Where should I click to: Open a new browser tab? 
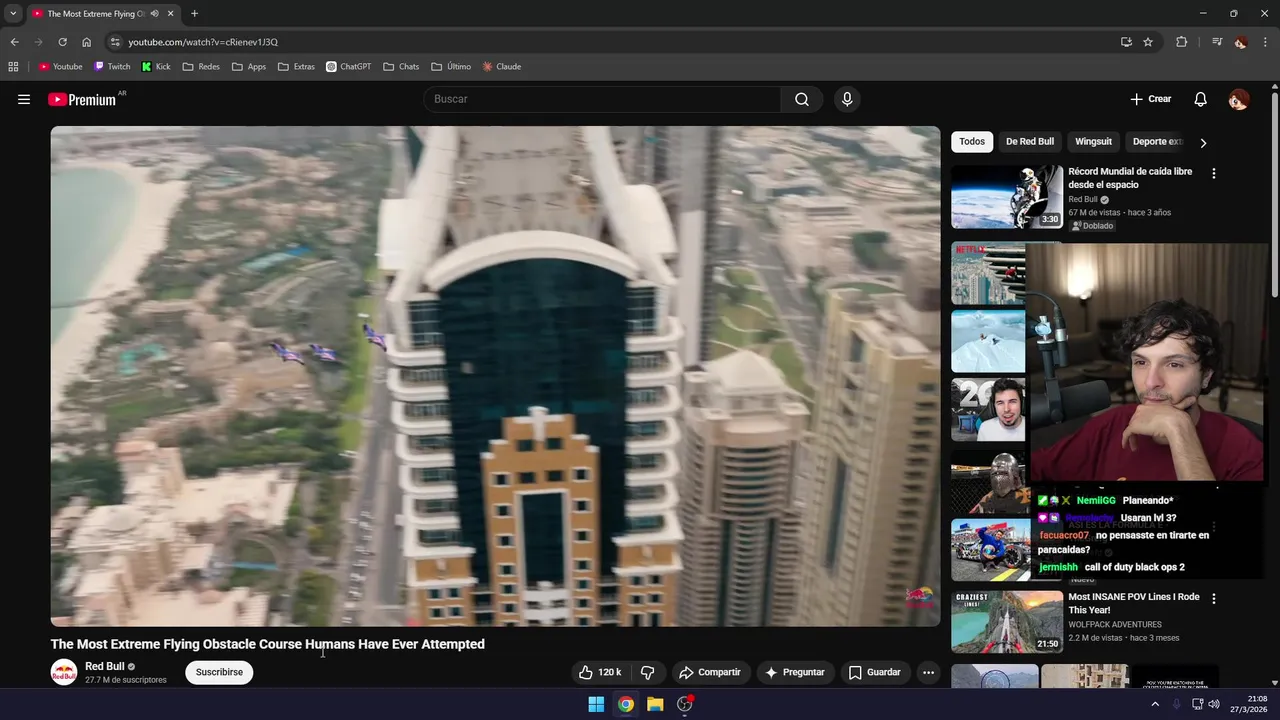pyautogui.click(x=194, y=14)
